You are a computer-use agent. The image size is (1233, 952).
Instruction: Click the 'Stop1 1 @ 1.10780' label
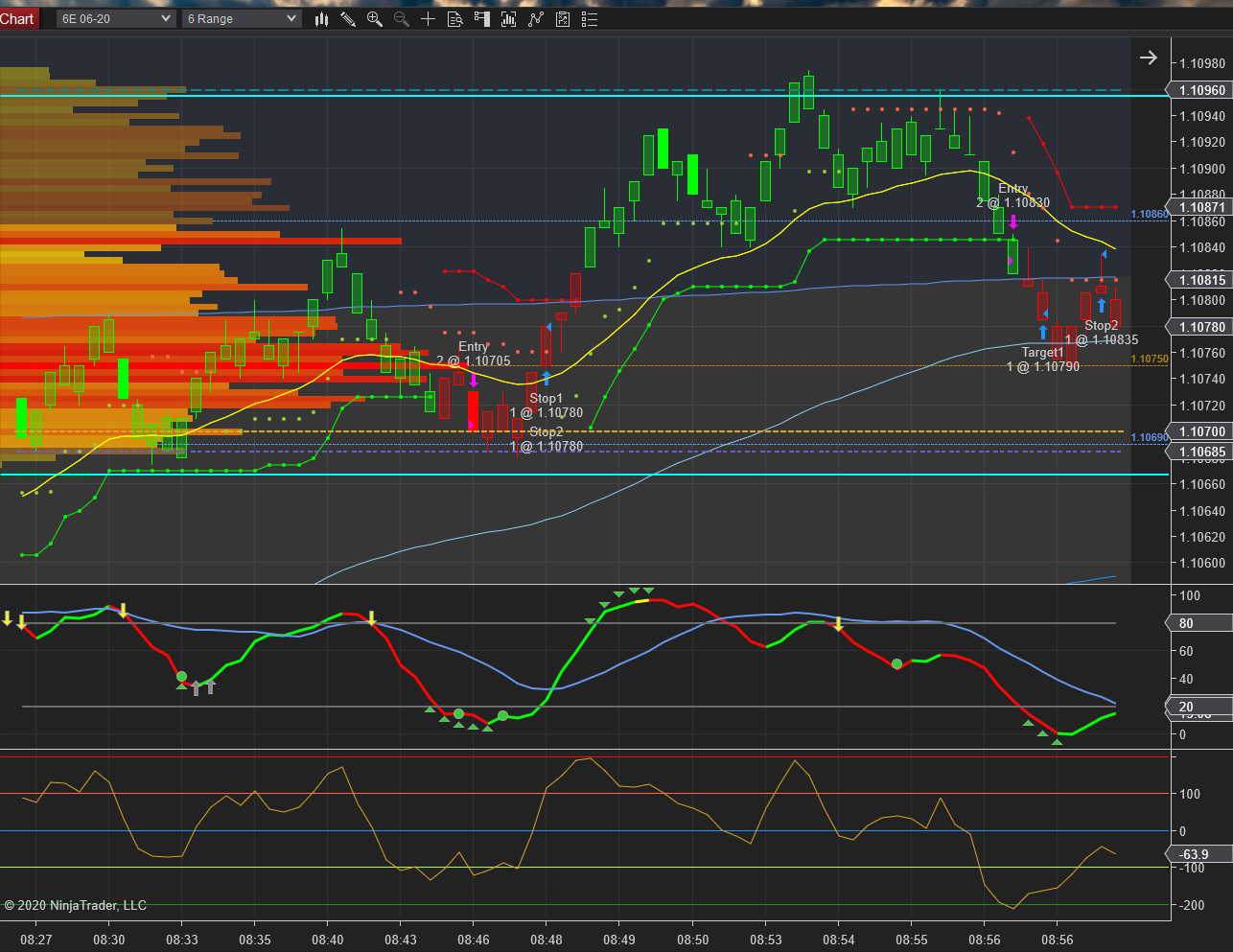coord(547,406)
